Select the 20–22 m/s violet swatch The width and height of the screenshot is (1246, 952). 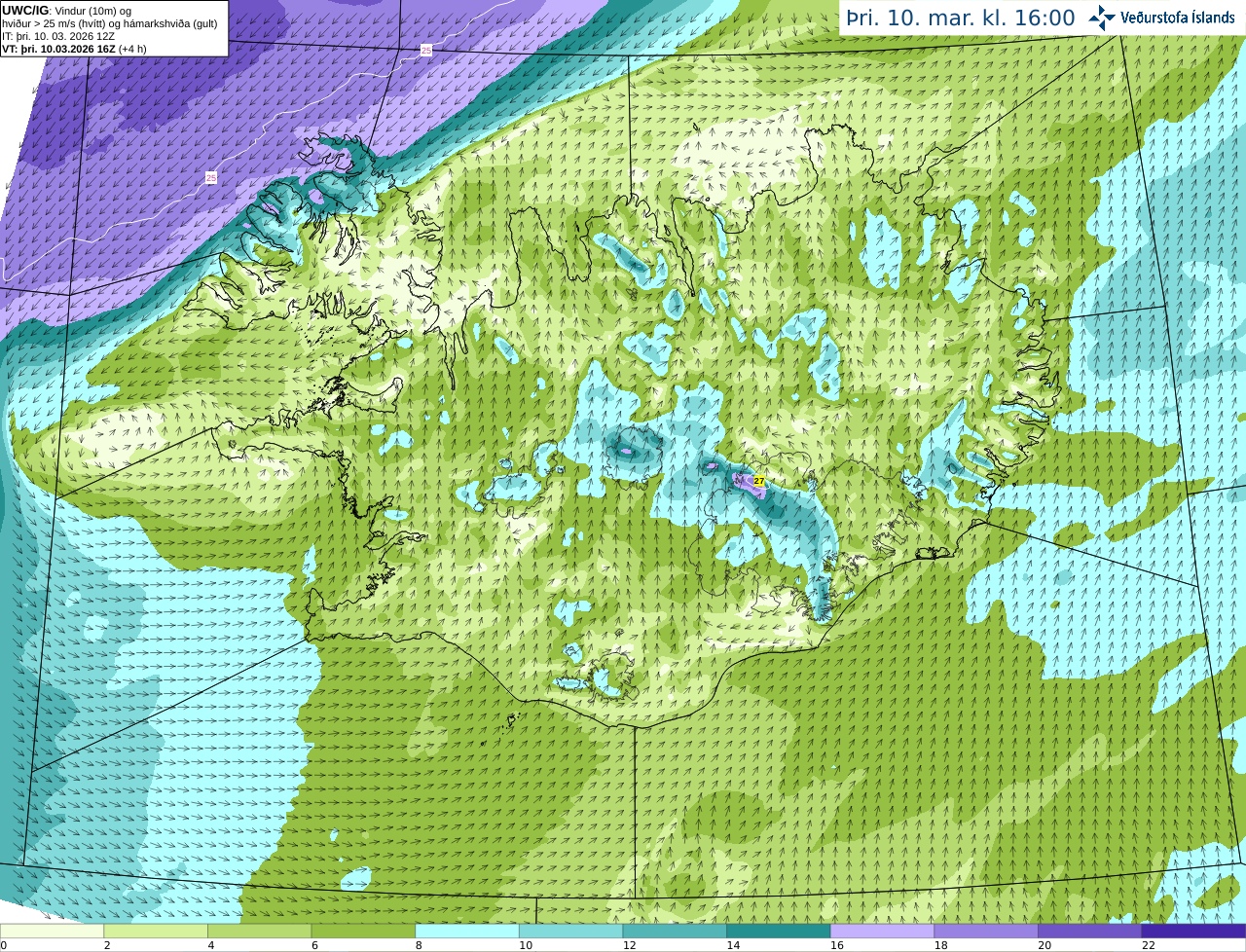(1090, 932)
